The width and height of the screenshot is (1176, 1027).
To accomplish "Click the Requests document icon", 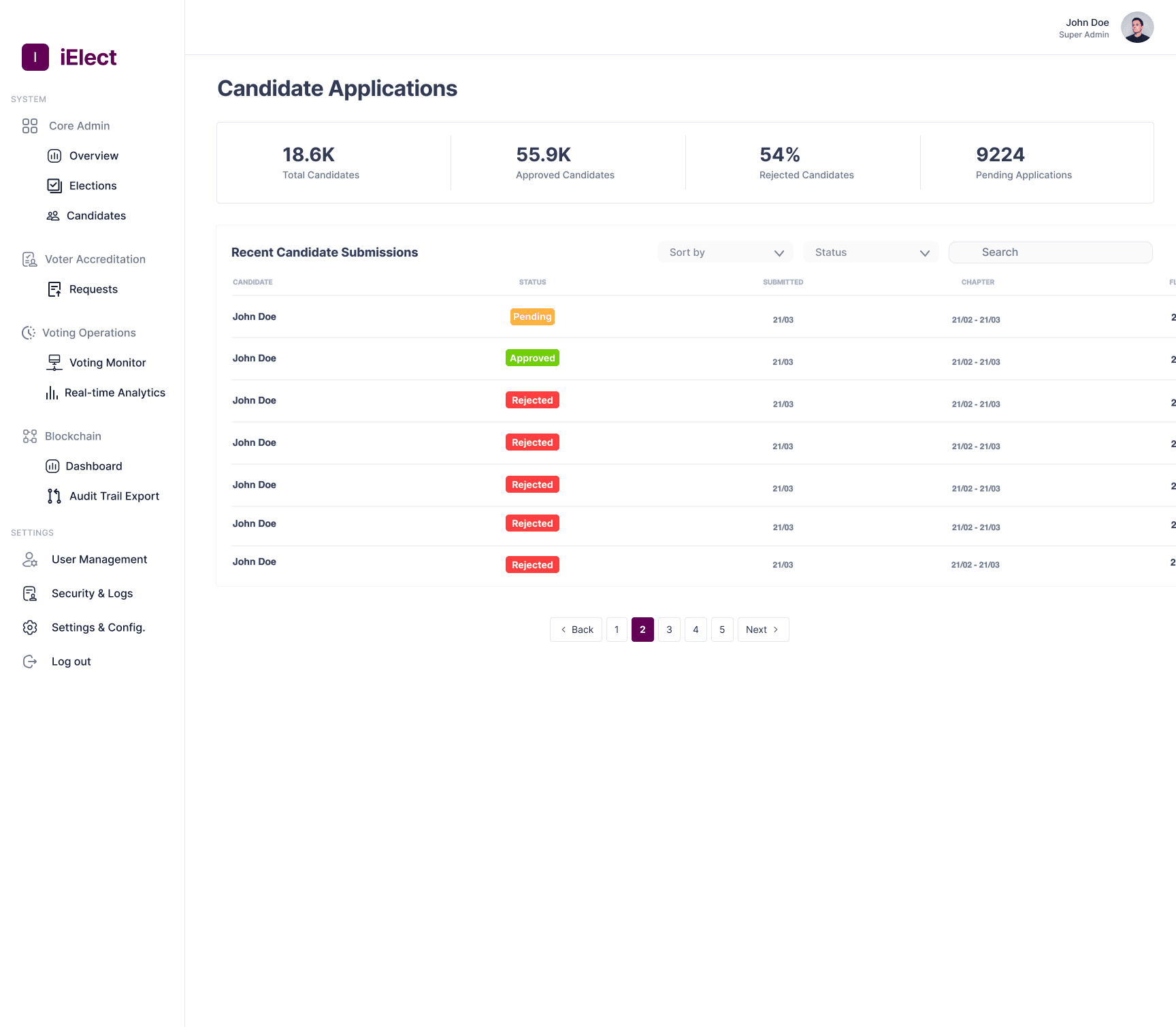I will click(54, 289).
